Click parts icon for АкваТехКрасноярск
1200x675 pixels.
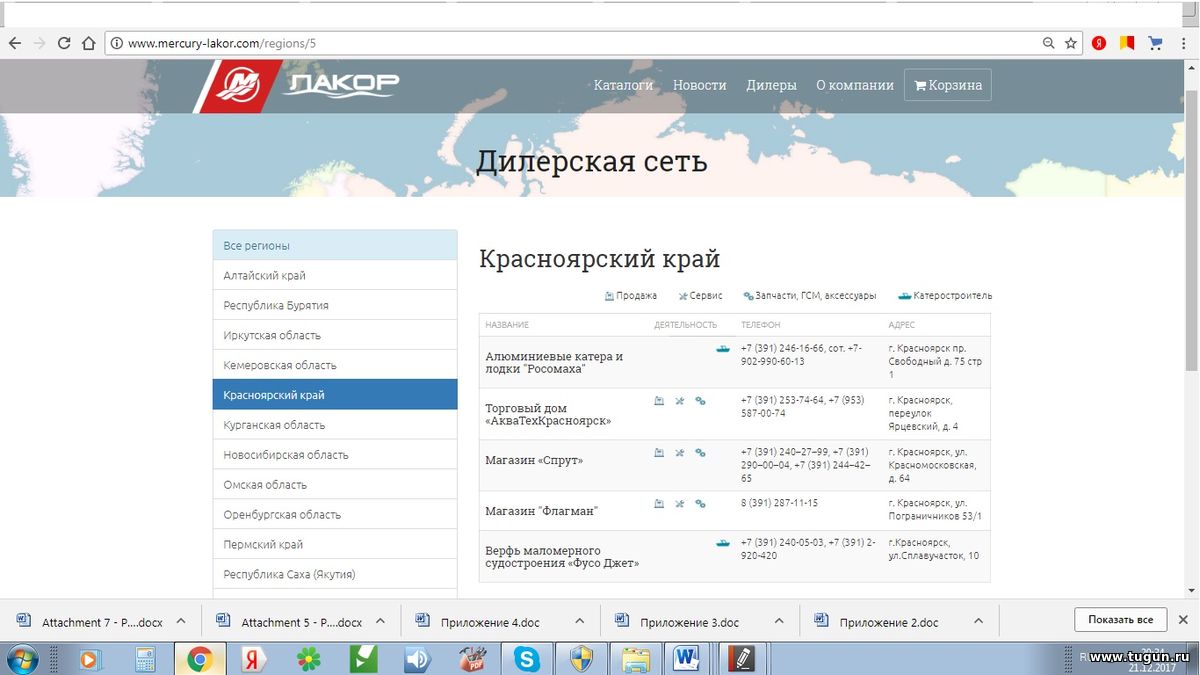pos(700,400)
